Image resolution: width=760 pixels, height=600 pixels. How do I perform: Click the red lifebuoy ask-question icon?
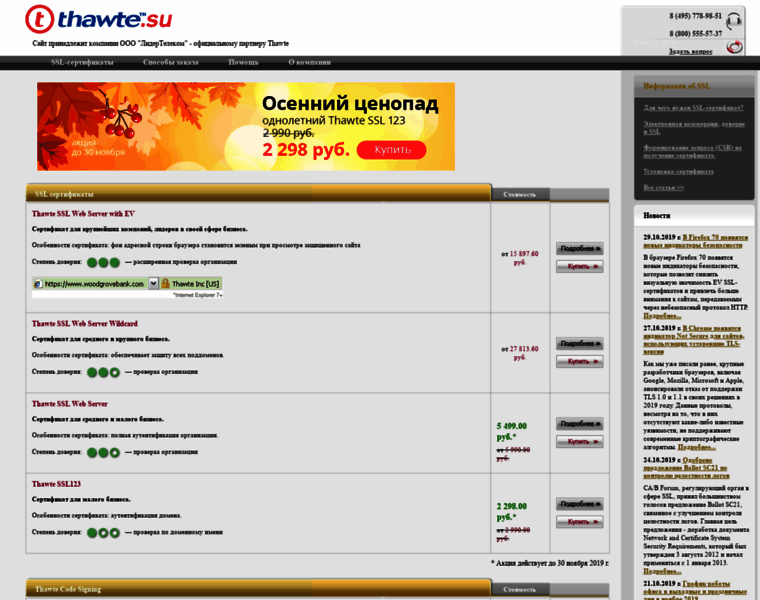pos(735,47)
